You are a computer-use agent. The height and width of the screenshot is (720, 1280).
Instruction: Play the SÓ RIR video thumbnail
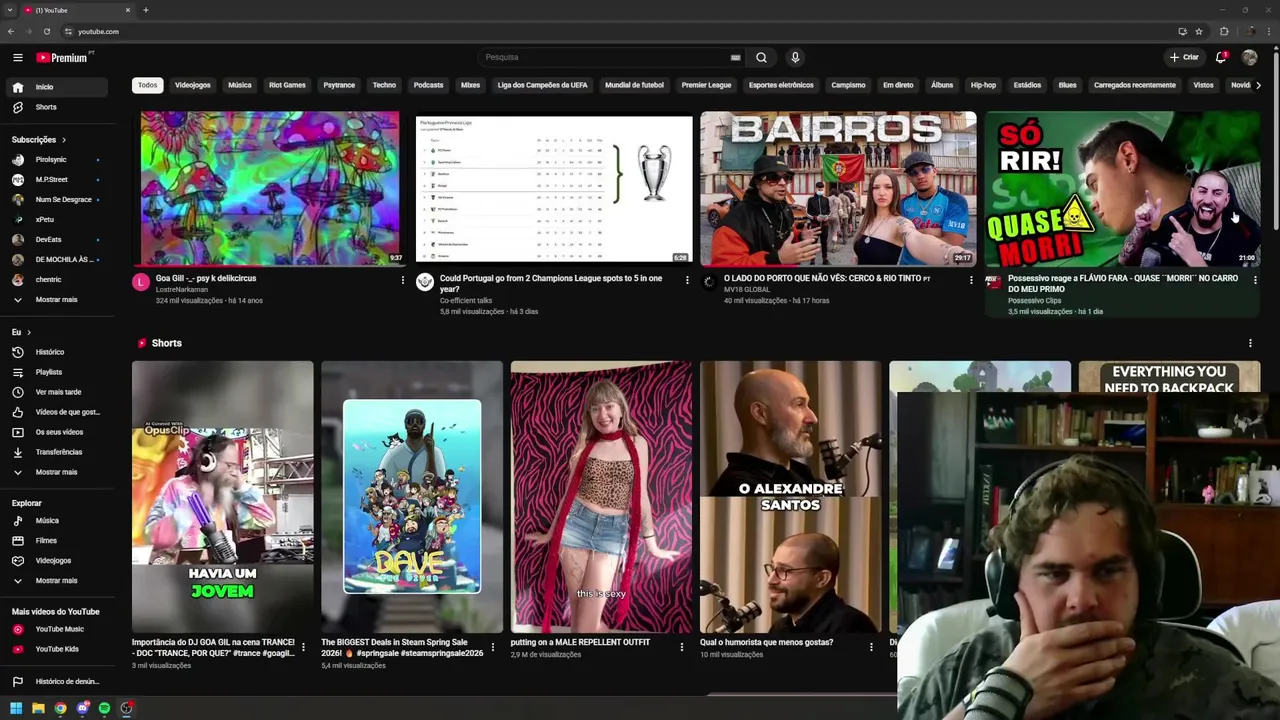[1122, 188]
